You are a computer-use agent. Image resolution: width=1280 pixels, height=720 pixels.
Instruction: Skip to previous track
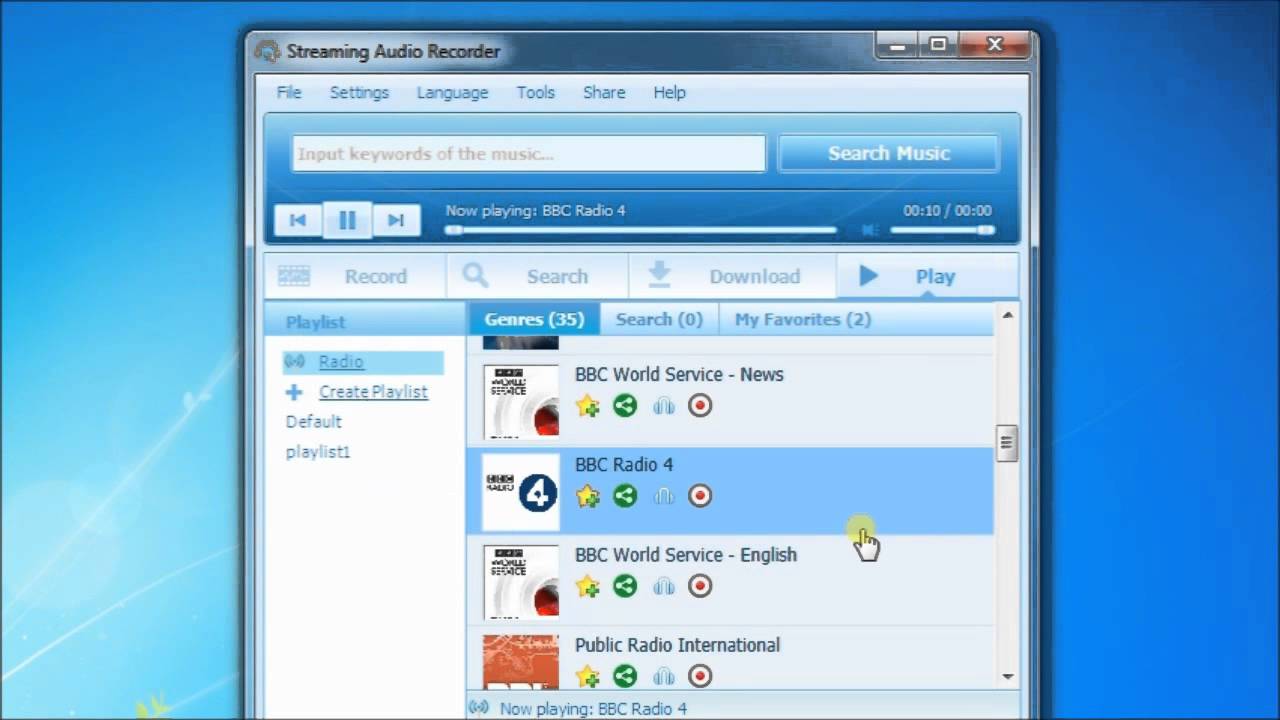(298, 220)
